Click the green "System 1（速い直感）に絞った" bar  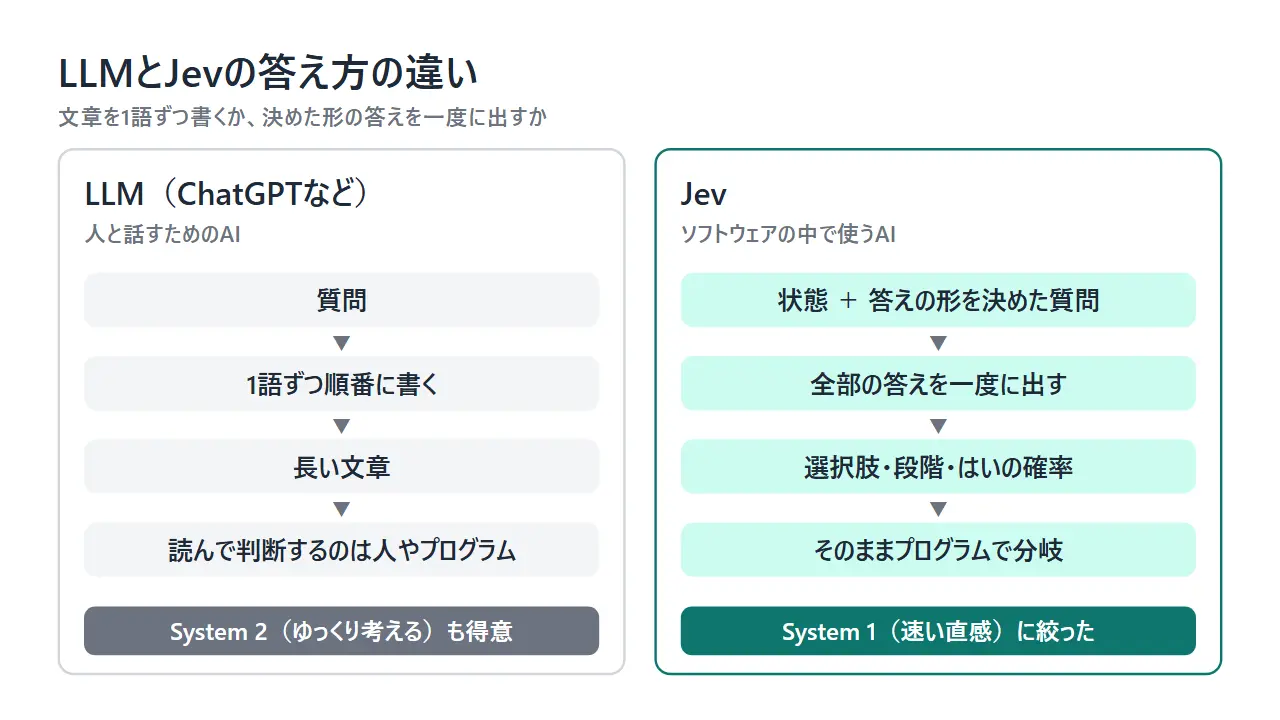tap(938, 631)
